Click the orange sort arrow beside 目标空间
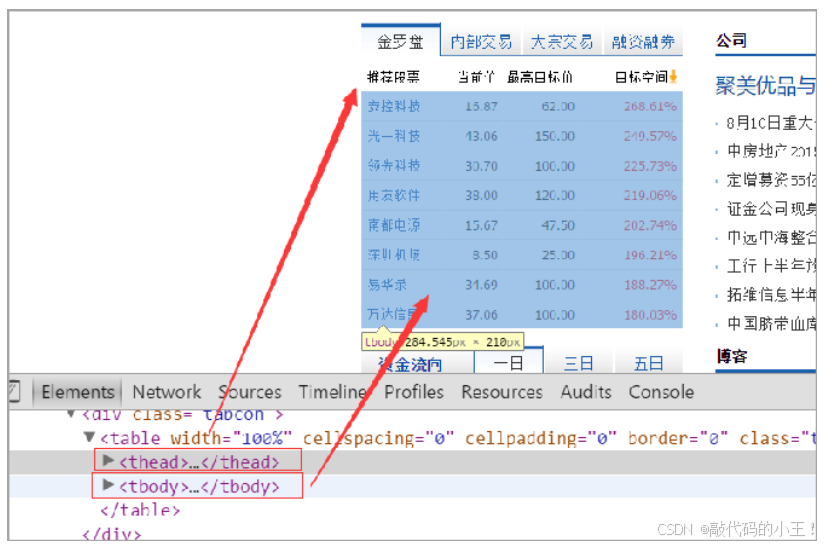833x545 pixels. 673,76
